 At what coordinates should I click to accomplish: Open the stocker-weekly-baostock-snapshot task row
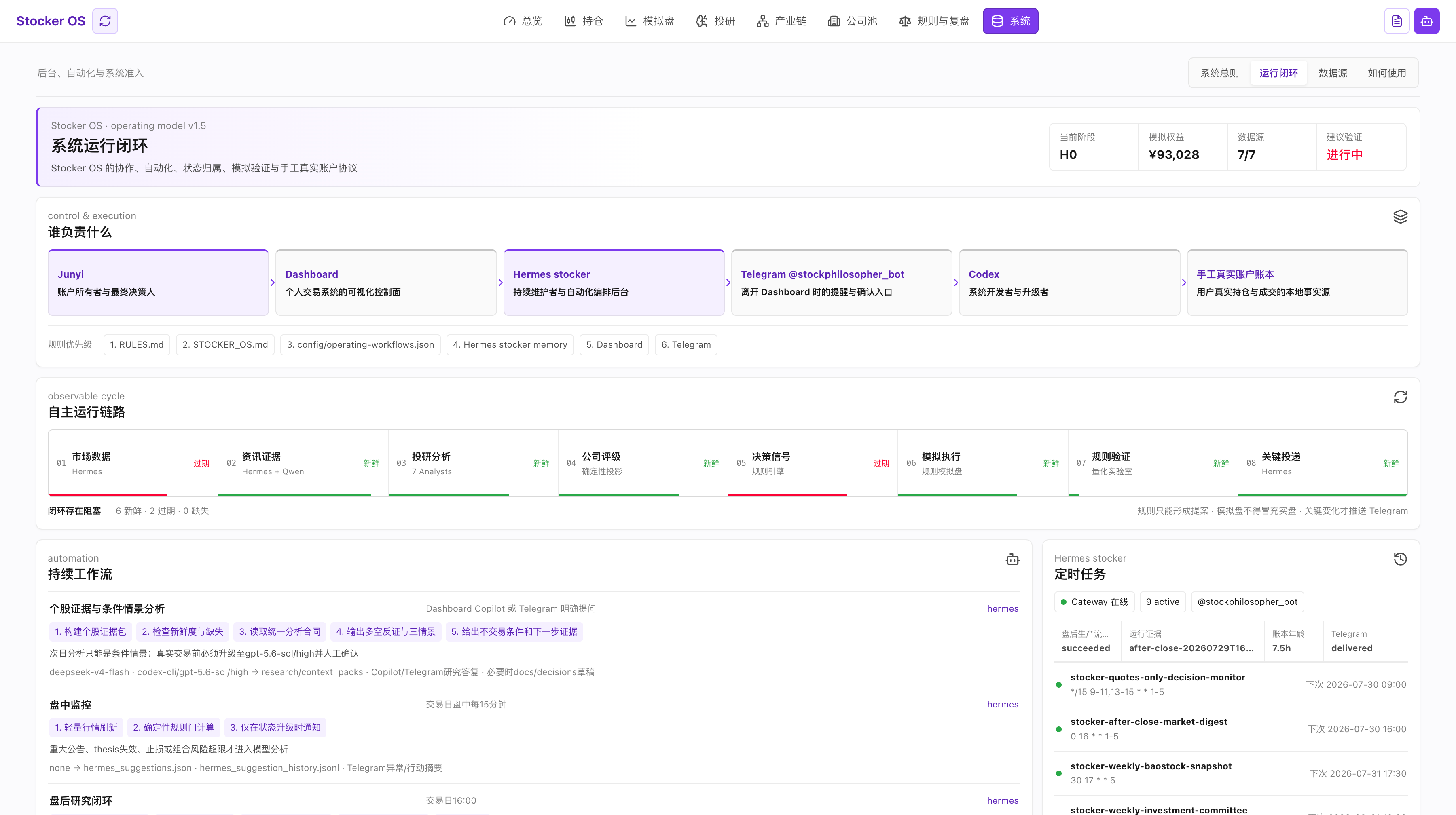point(1231,773)
